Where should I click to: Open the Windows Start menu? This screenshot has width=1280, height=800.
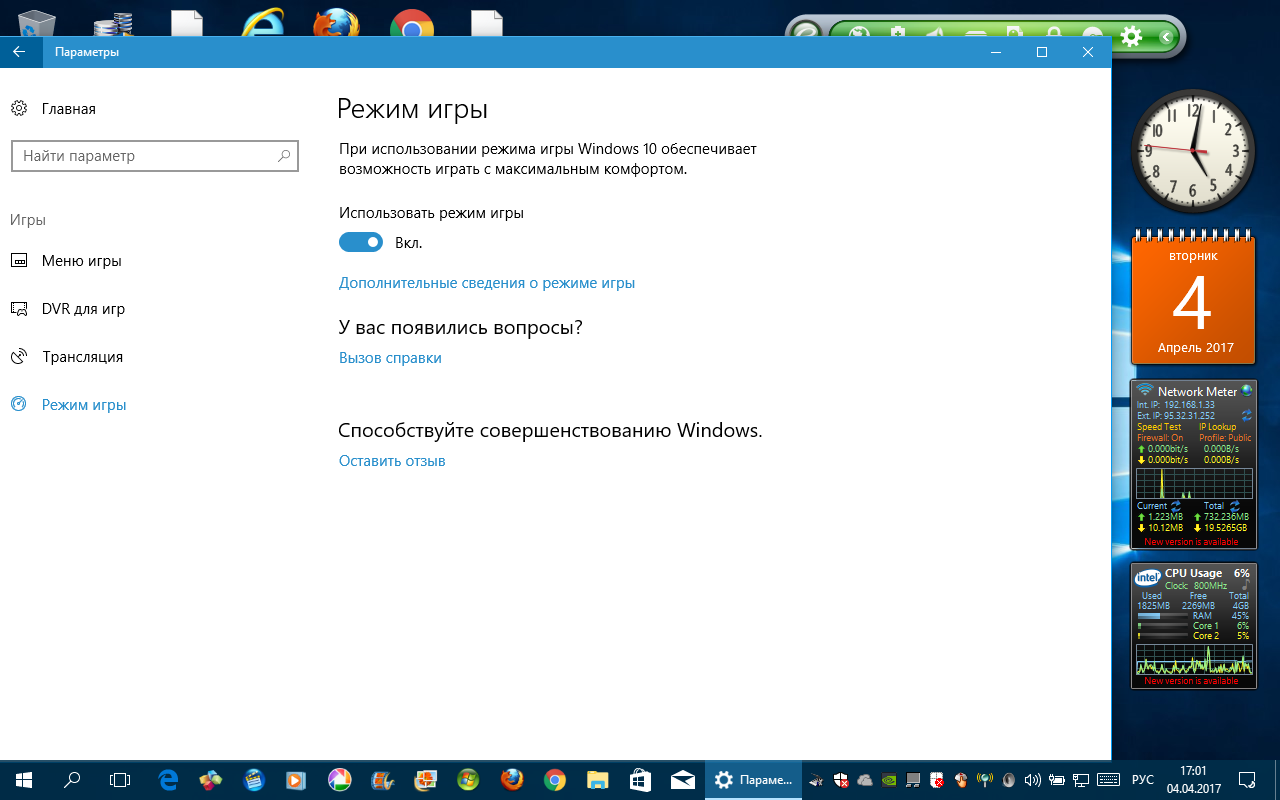[24, 779]
